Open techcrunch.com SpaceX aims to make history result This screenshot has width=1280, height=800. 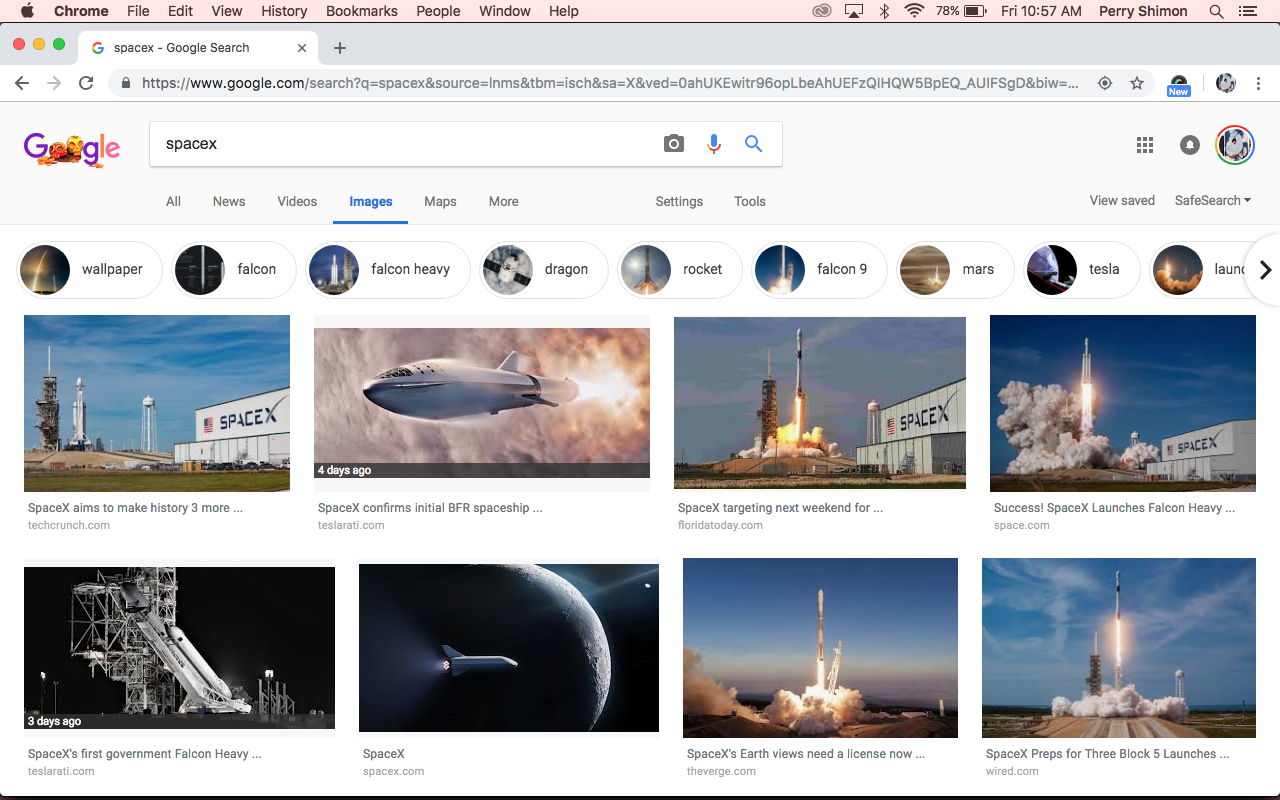(x=135, y=508)
